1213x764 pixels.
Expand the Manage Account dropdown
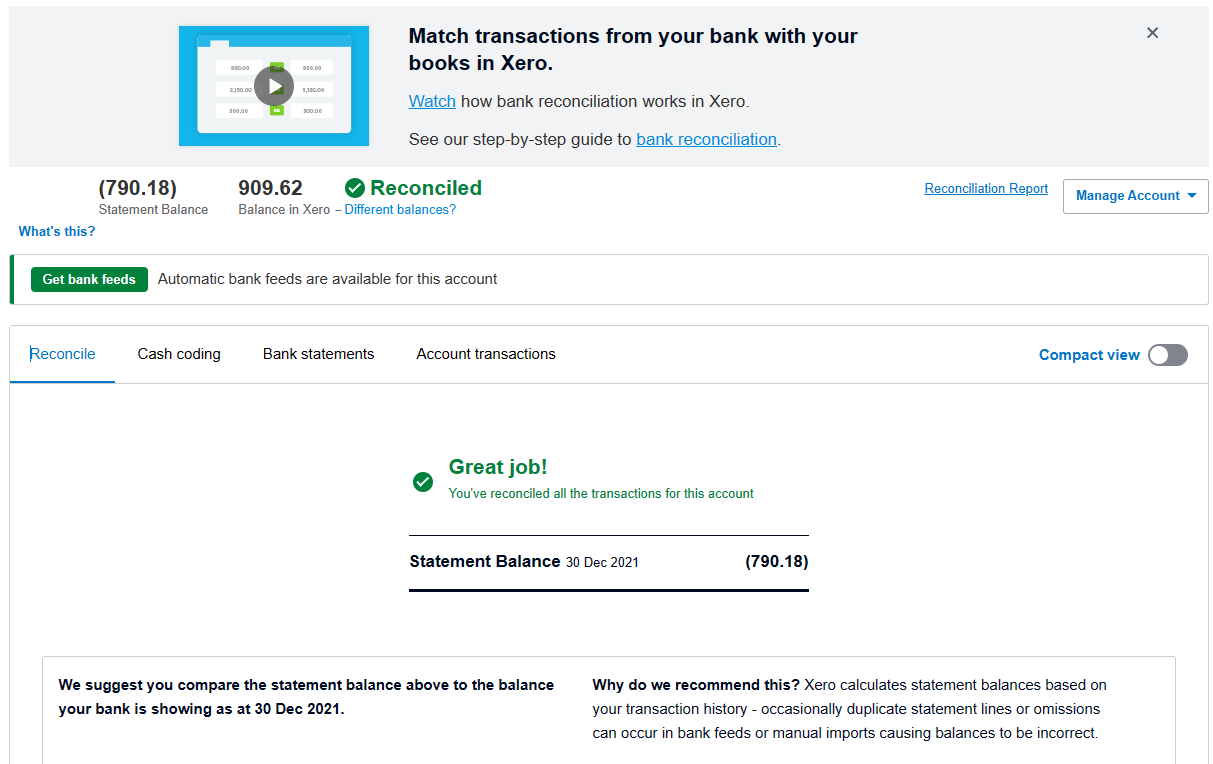(1135, 196)
